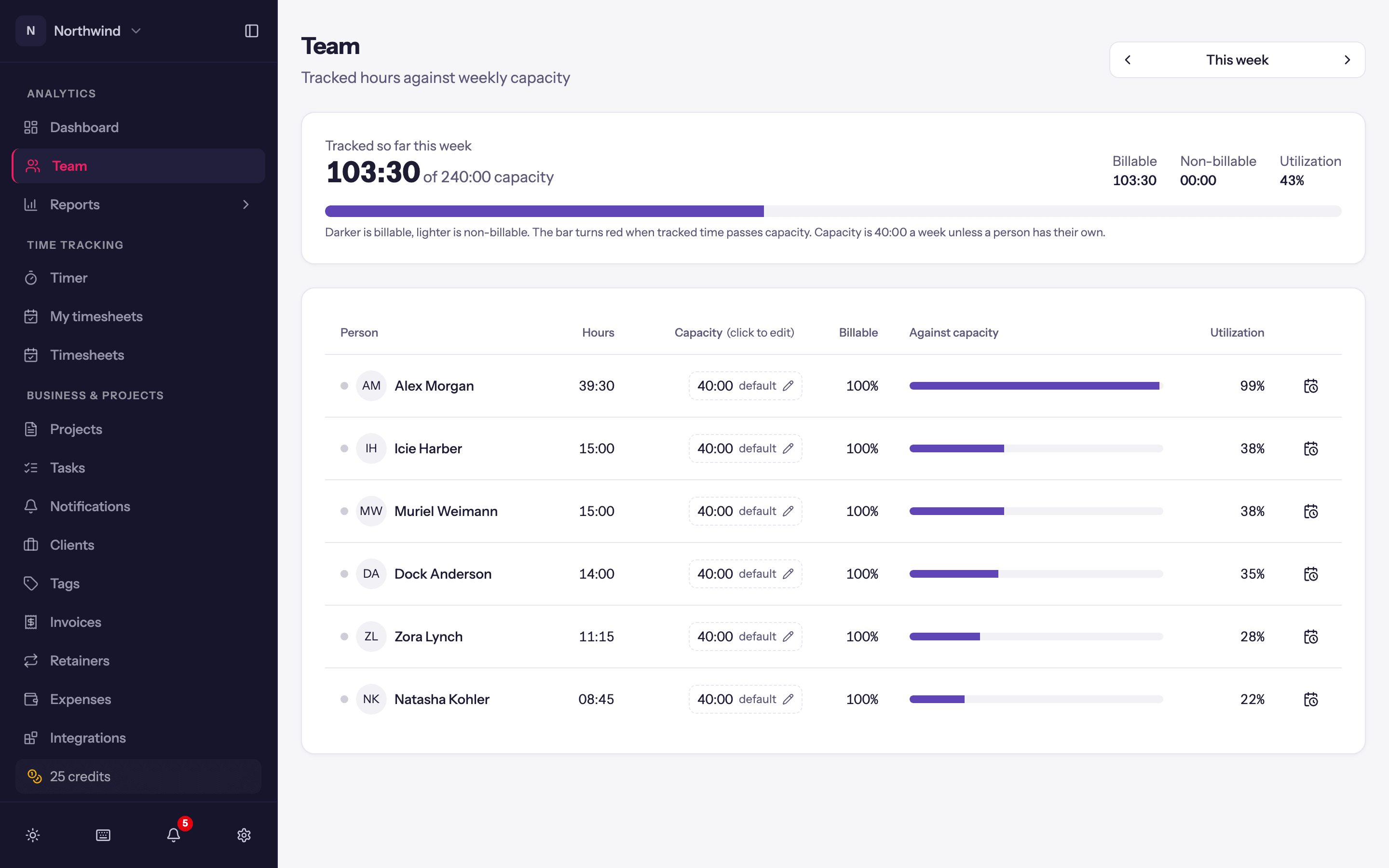This screenshot has width=1389, height=868.
Task: Open the Invoices section
Action: tap(138, 622)
